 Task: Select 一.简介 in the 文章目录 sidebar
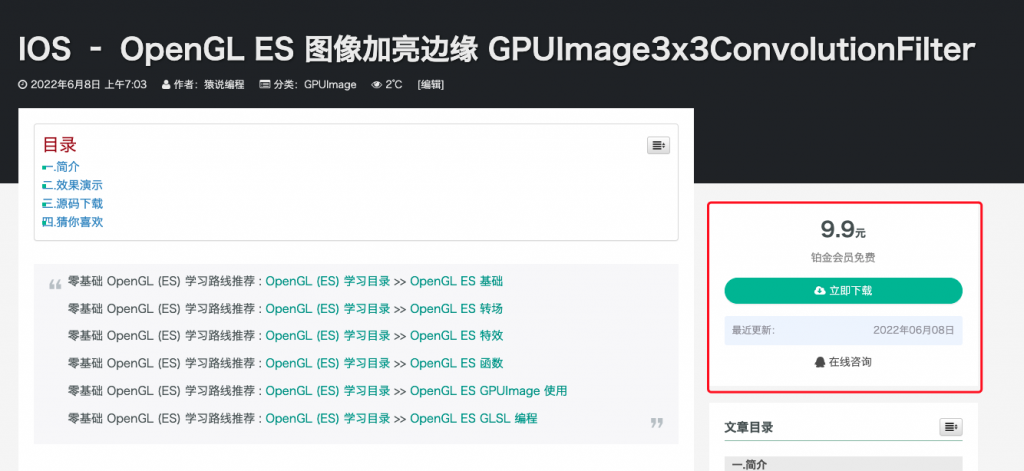click(x=843, y=464)
